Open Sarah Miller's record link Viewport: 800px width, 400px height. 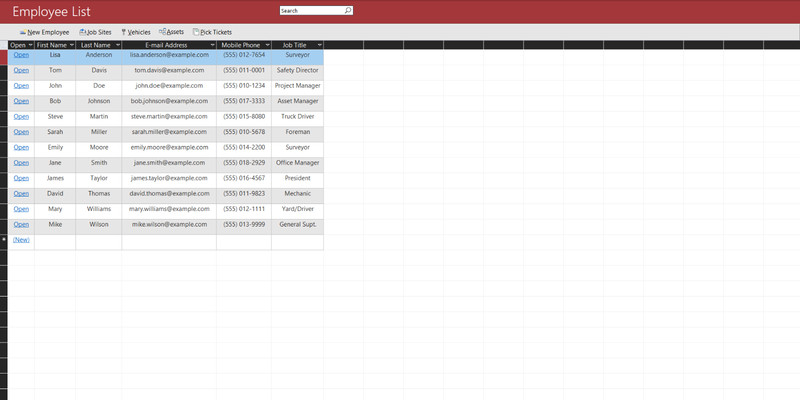tap(21, 132)
